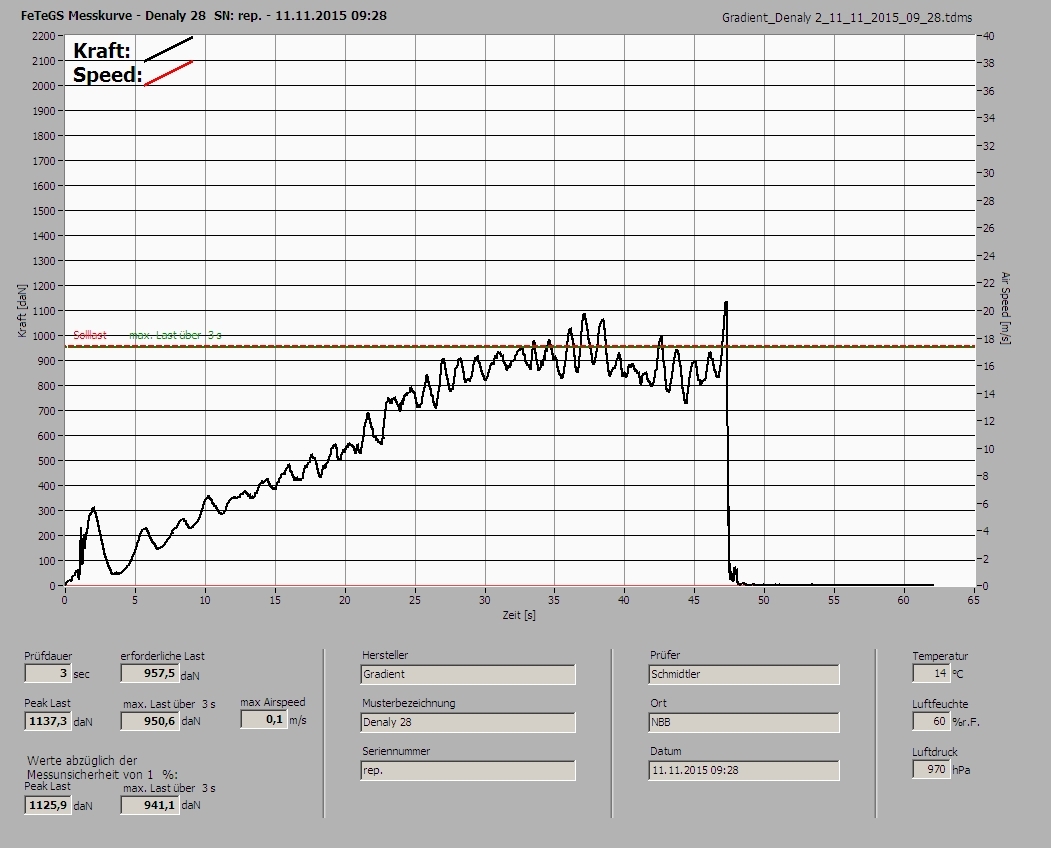Select the corrected Peak Last value 1125,9
Image resolution: width=1051 pixels, height=848 pixels.
point(47,805)
